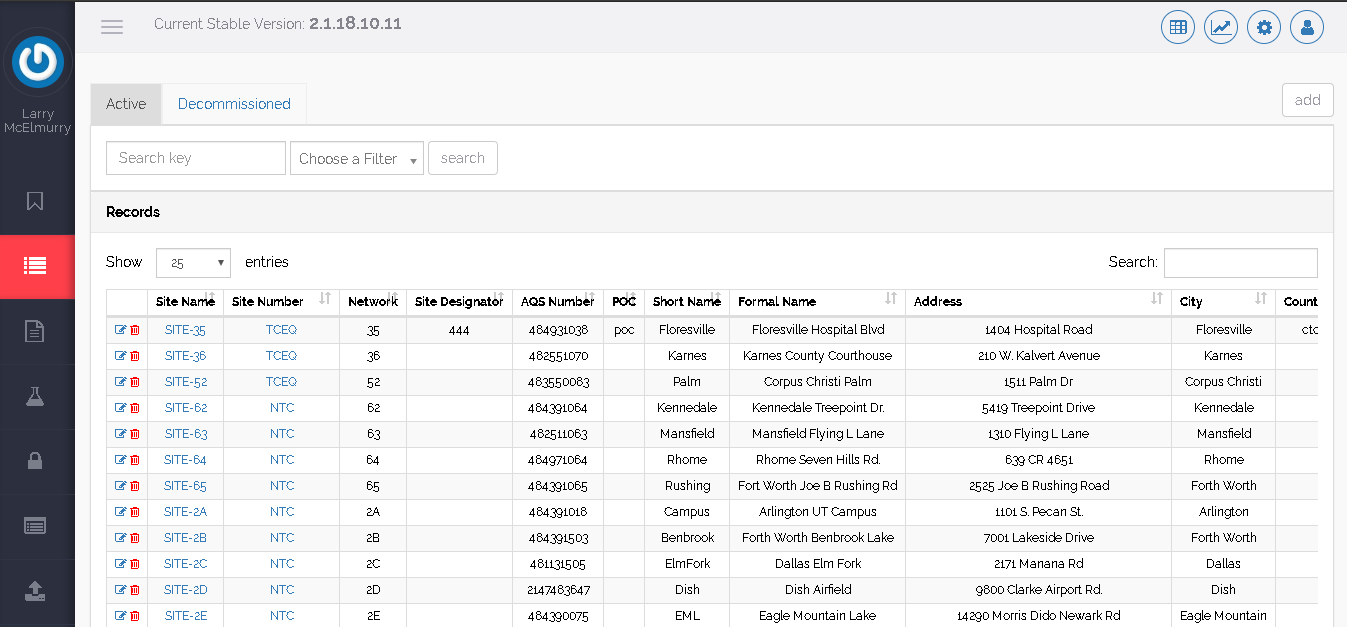Image resolution: width=1347 pixels, height=627 pixels.
Task: Open the line chart icon in header
Action: coord(1221,27)
